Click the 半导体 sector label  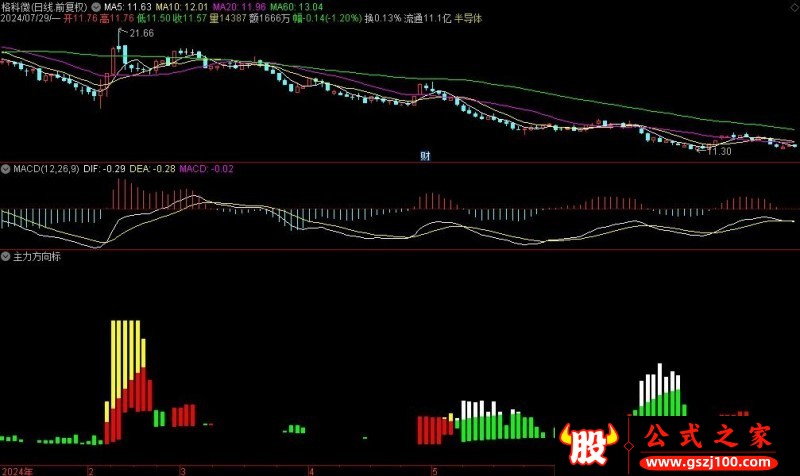(x=468, y=18)
